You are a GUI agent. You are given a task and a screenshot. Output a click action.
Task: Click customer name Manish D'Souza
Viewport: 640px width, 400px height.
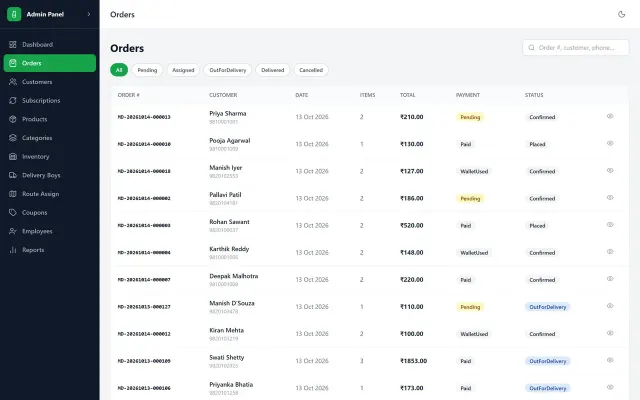click(232, 303)
